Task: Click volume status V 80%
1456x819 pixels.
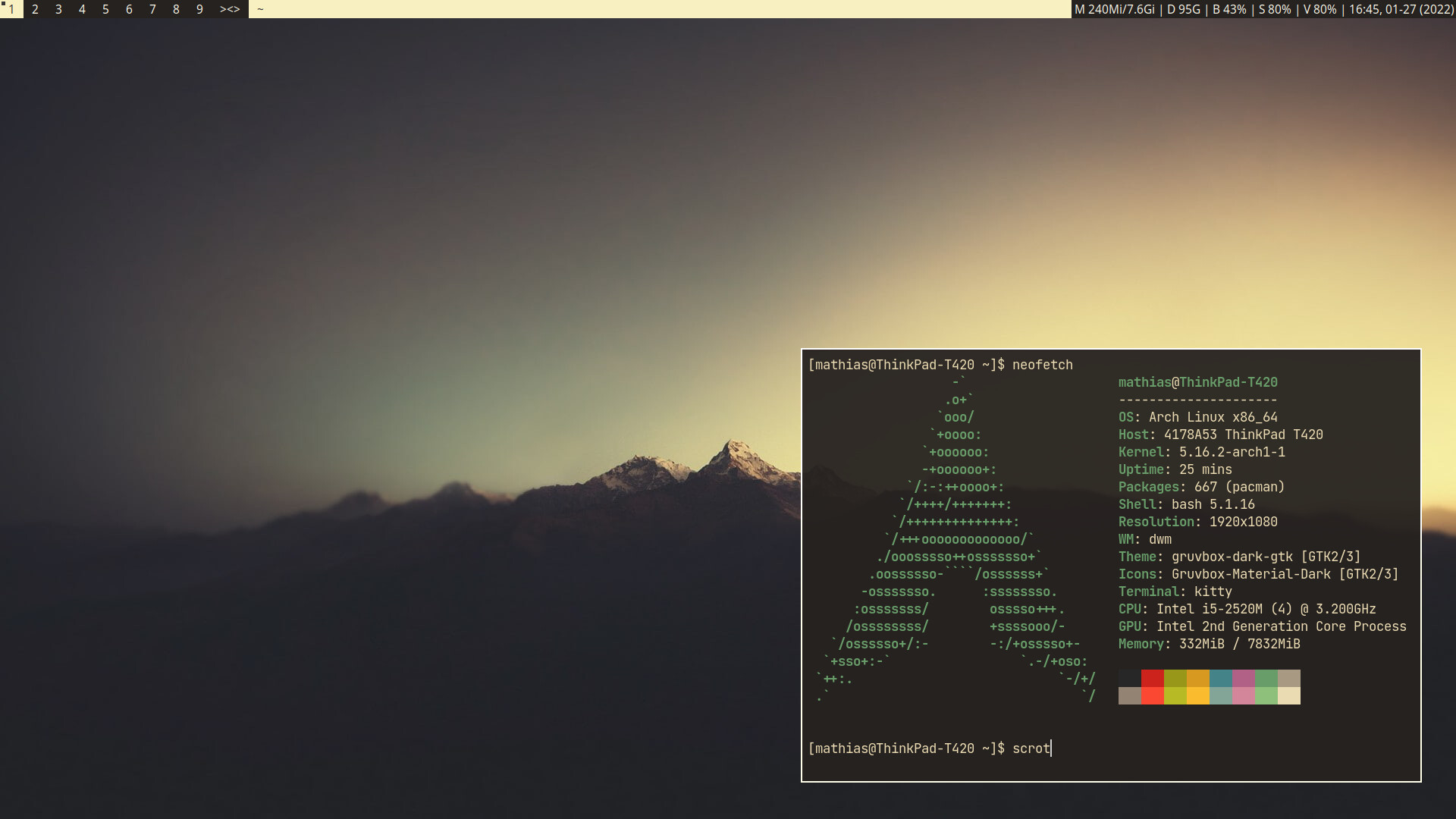Action: coord(1319,9)
